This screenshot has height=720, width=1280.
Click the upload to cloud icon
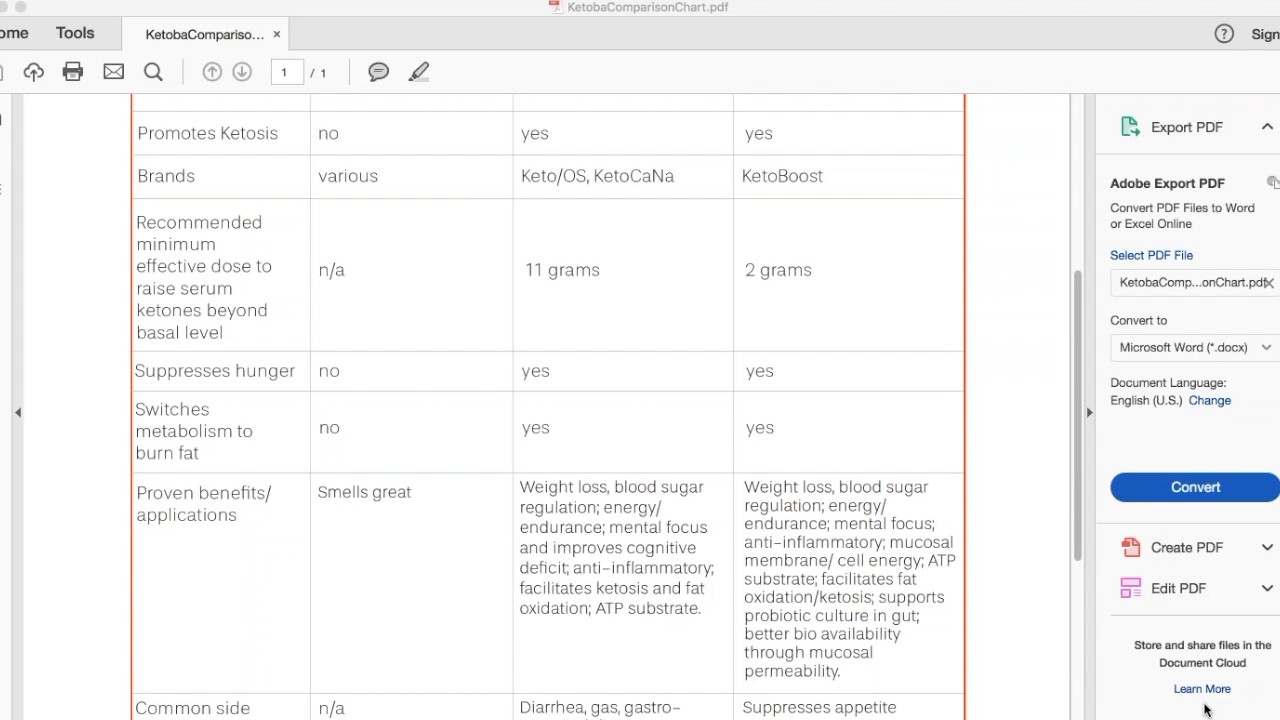point(34,72)
